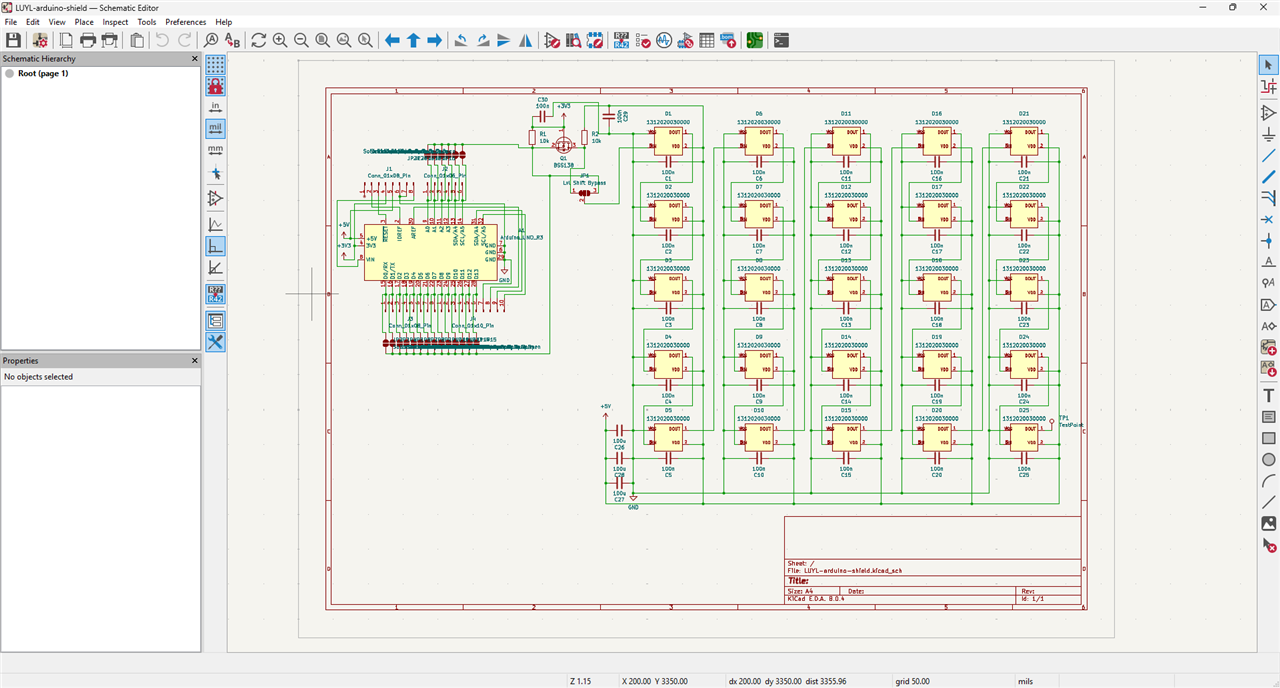Select the Add Power Symbol tool

(x=1268, y=134)
